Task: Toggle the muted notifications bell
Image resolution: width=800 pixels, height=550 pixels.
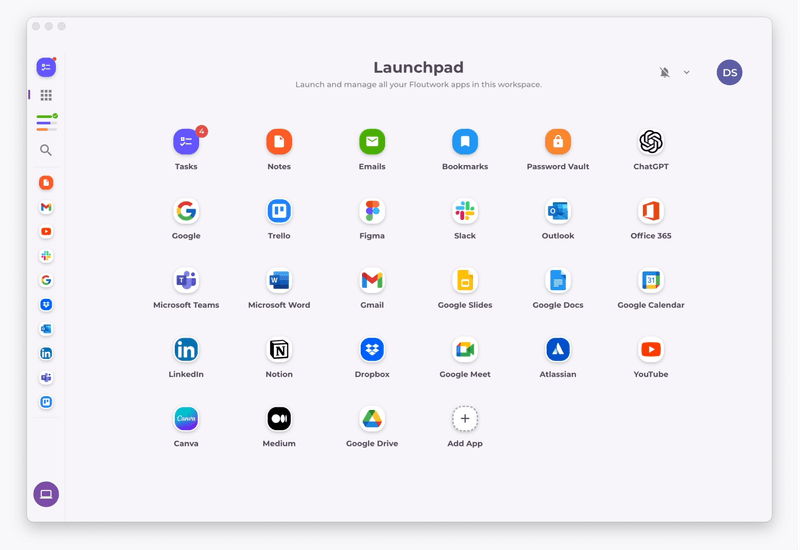Action: (x=664, y=72)
